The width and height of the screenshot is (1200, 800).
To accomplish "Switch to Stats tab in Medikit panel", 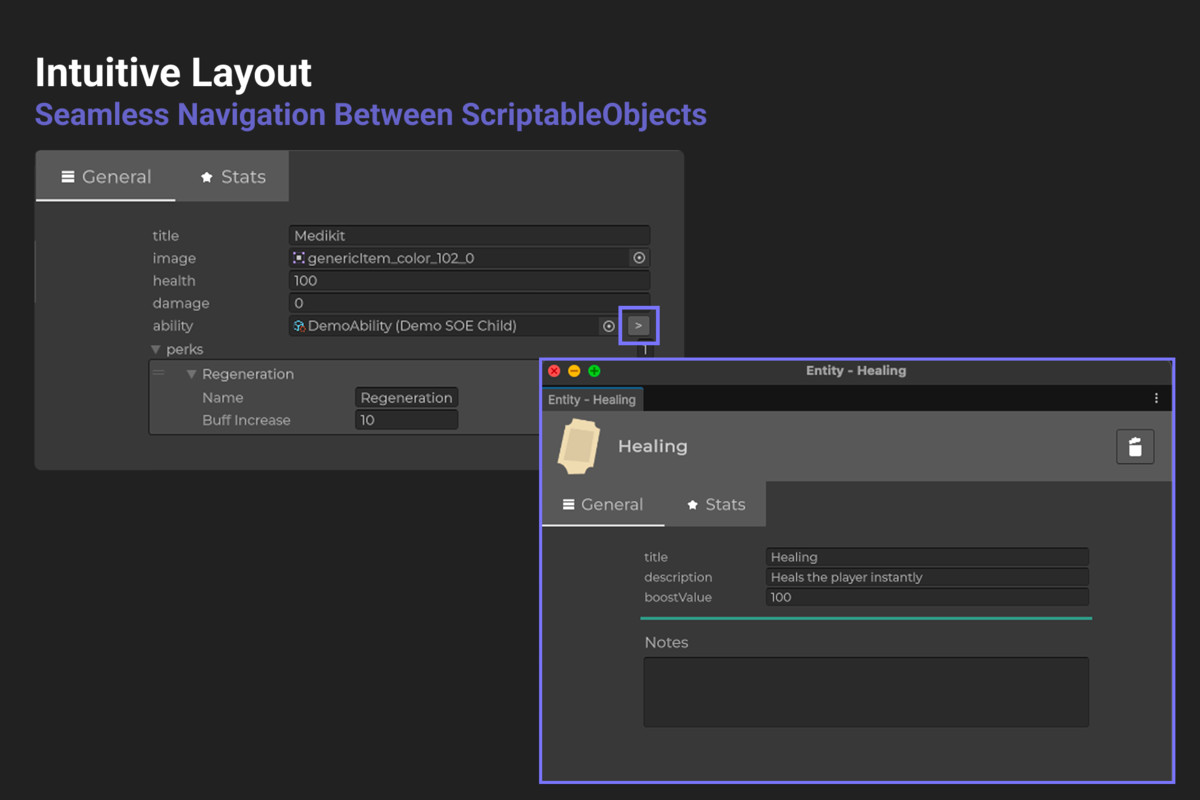I will coord(232,177).
